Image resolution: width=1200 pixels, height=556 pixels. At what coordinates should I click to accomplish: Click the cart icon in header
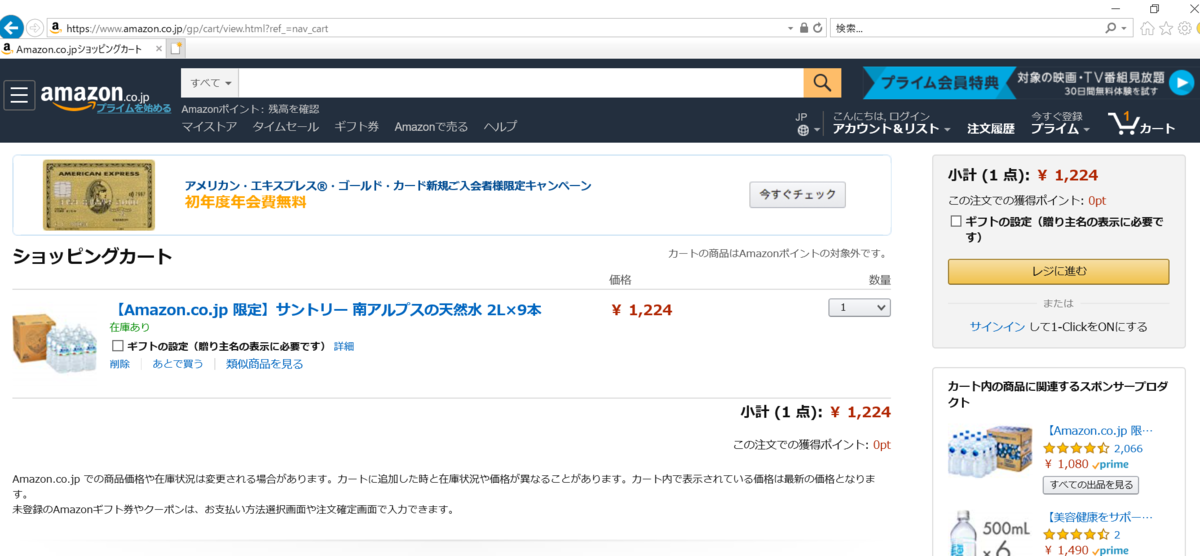[x=1141, y=124]
